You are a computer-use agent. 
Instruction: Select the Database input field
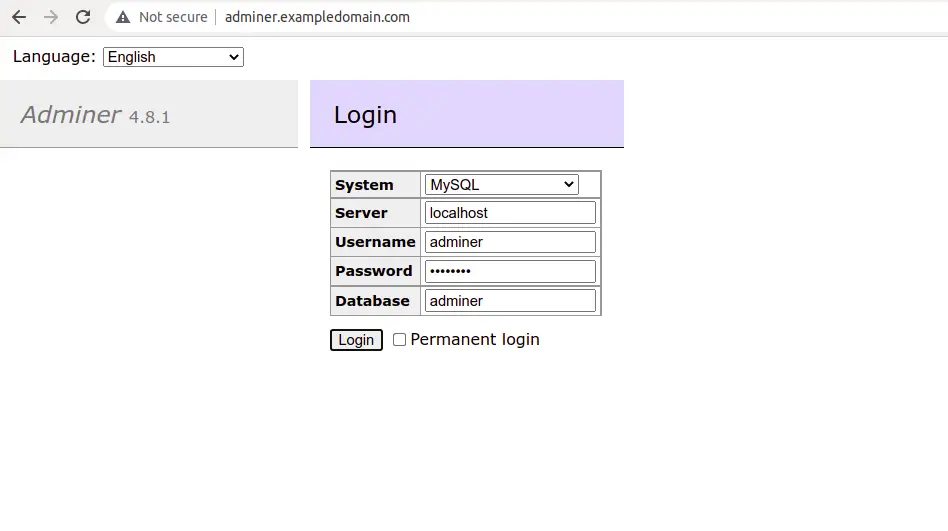point(510,301)
